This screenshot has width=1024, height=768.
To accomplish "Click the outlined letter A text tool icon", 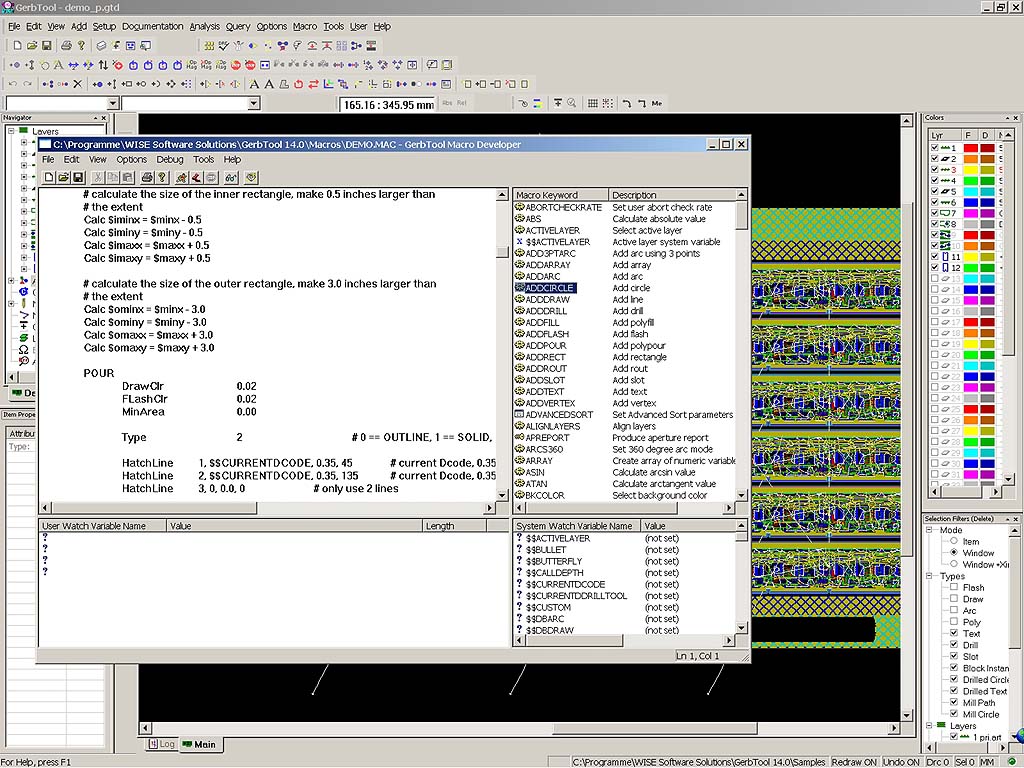I will [58, 65].
